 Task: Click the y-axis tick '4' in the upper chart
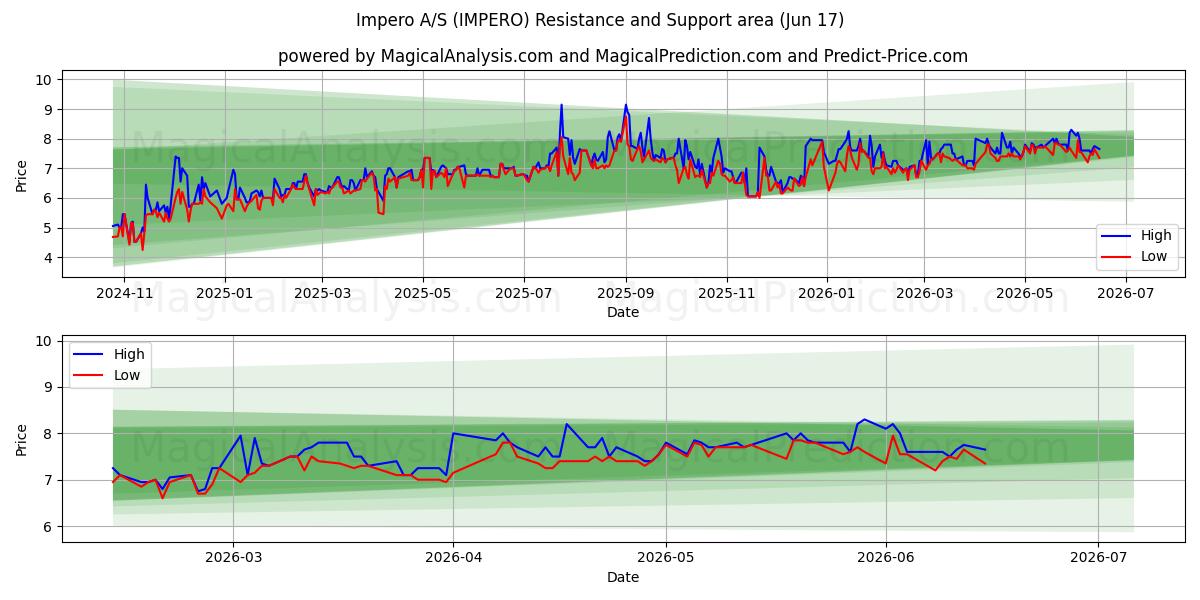(x=50, y=258)
